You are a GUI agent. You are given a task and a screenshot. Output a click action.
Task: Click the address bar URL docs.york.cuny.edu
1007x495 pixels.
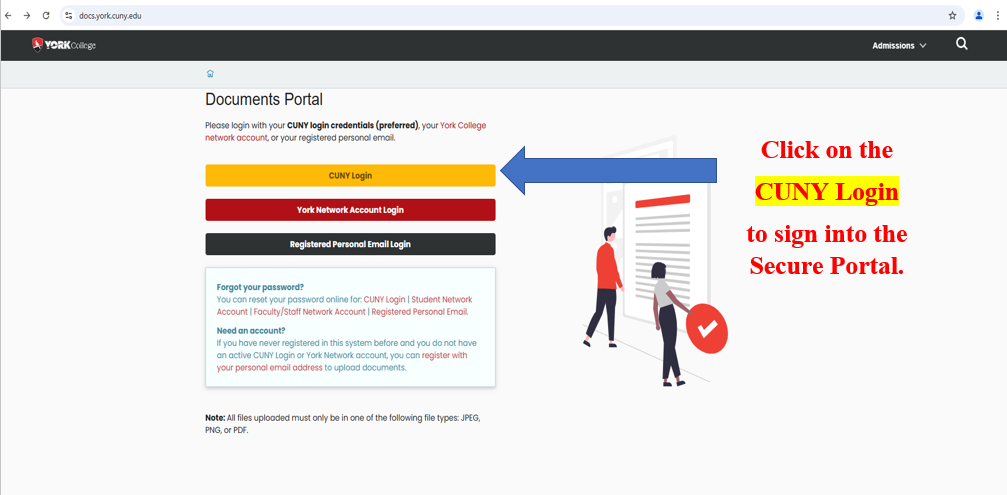[x=110, y=15]
